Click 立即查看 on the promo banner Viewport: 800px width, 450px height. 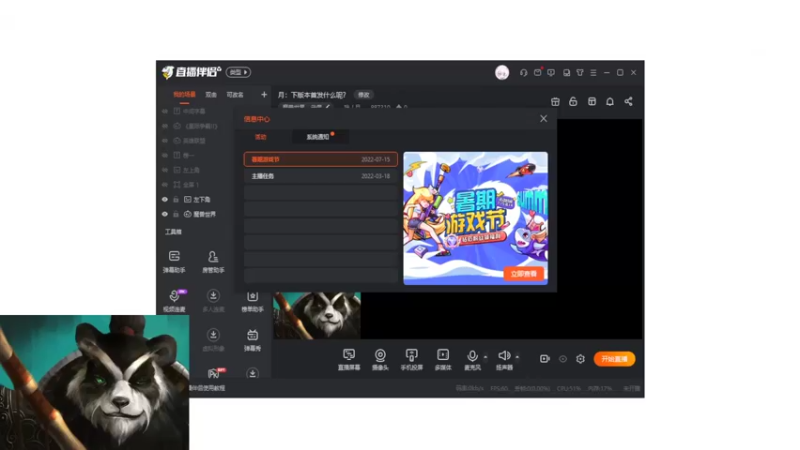523,274
